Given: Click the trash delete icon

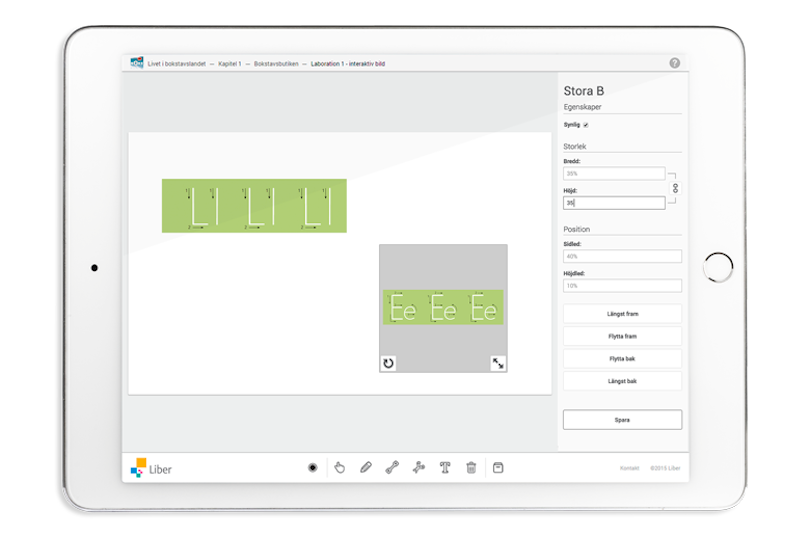Looking at the screenshot, I should [471, 467].
